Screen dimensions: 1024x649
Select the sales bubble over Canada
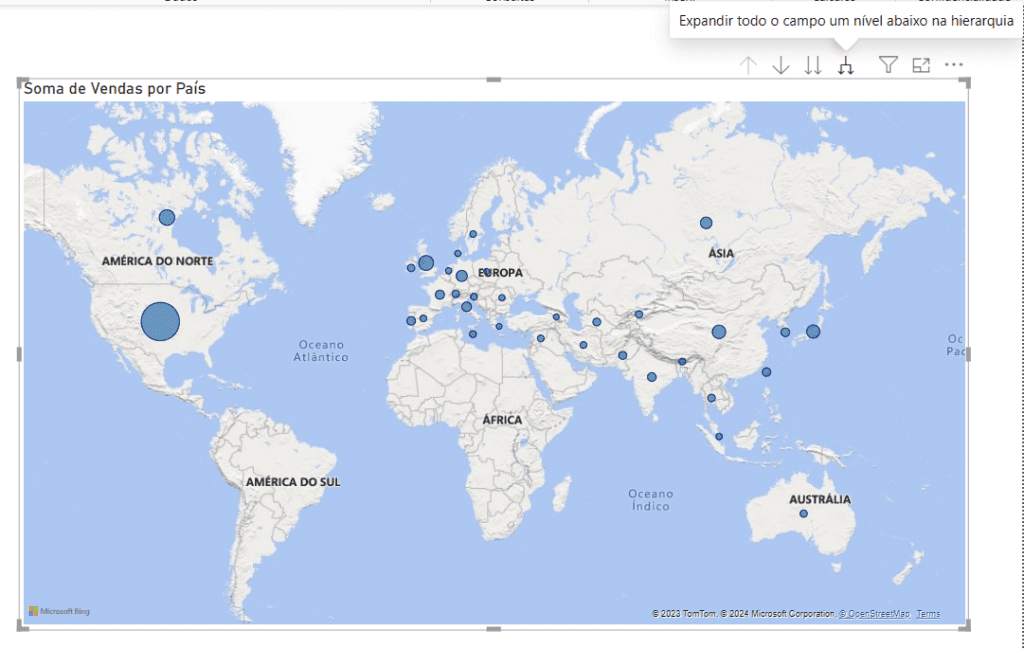click(x=165, y=216)
